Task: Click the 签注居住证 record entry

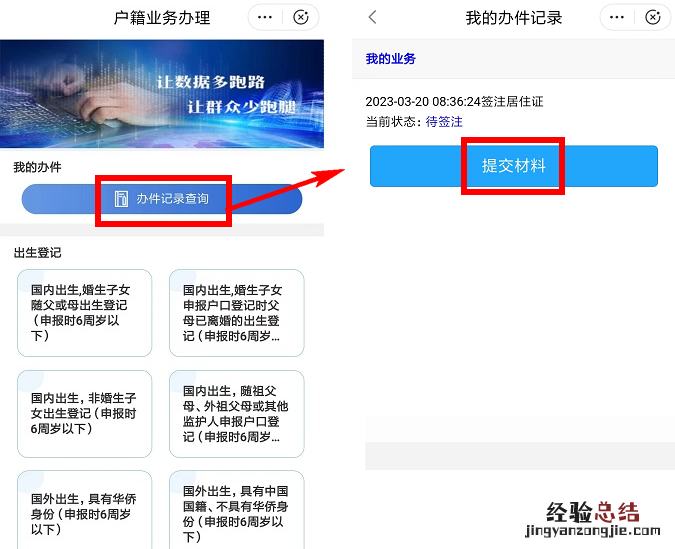Action: click(x=454, y=102)
